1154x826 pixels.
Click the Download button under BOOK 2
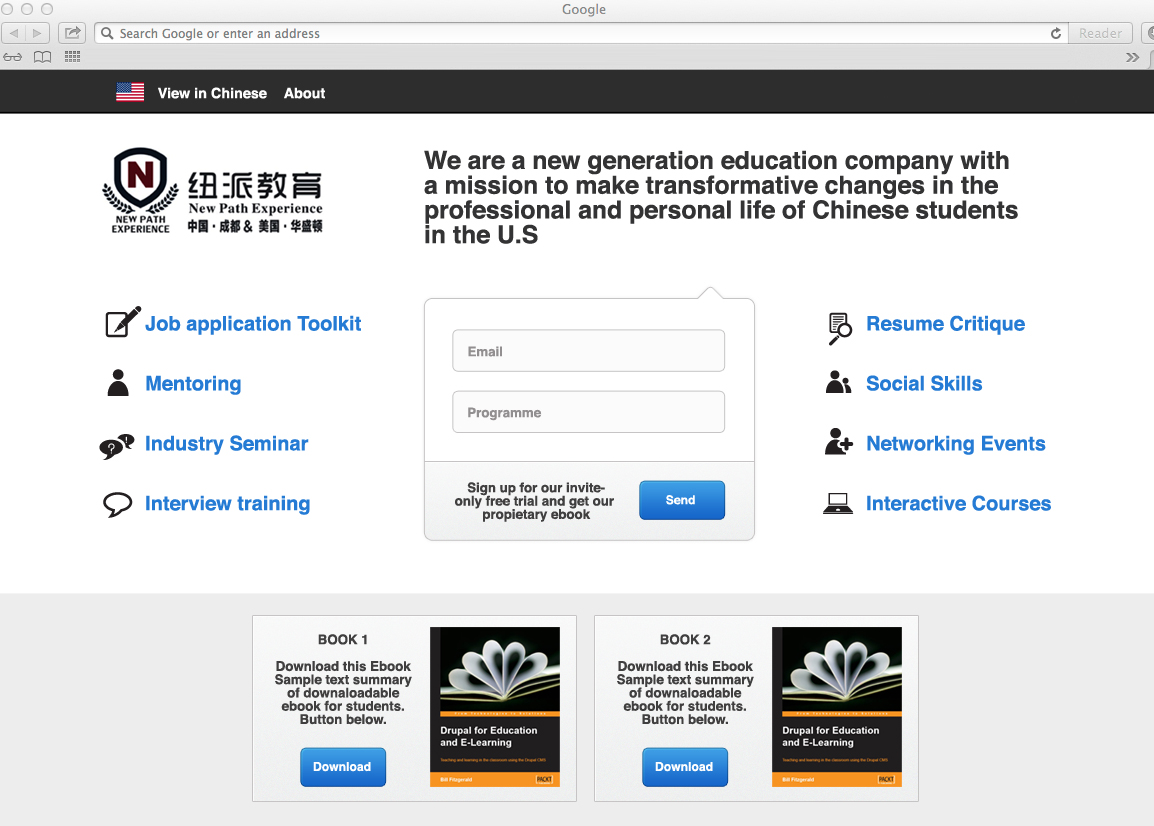[x=685, y=767]
